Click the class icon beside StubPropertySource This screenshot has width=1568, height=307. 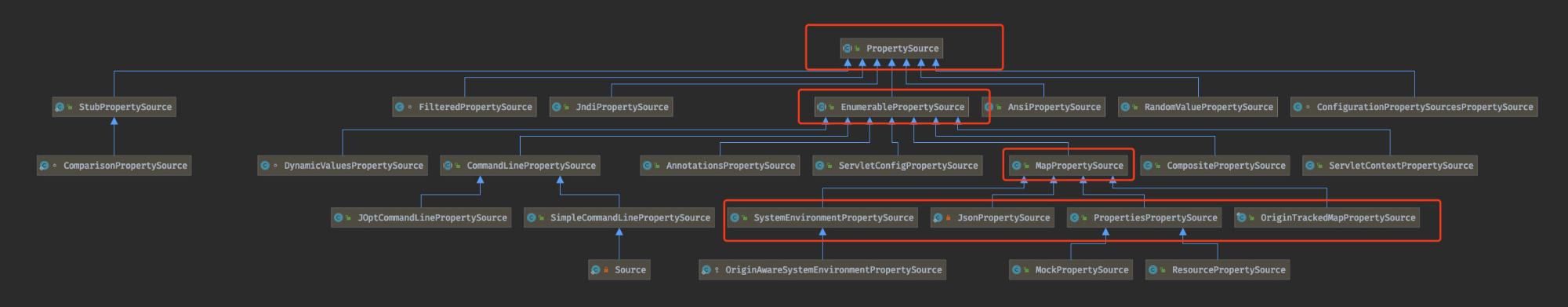[59, 108]
